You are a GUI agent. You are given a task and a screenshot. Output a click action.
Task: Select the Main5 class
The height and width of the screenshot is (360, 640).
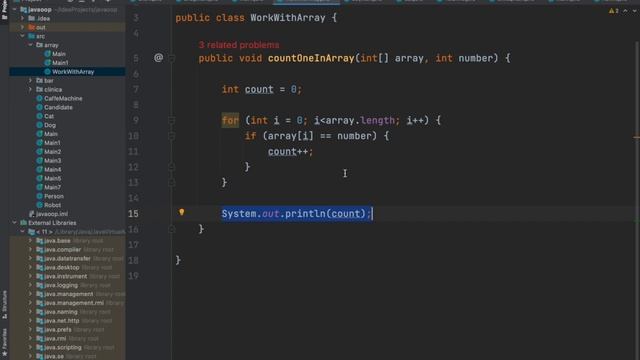pyautogui.click(x=52, y=179)
